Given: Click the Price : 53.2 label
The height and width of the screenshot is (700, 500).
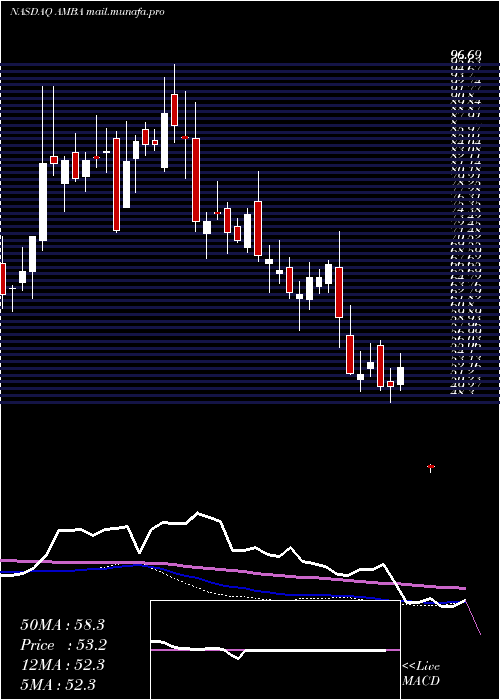Looking at the screenshot, I should click(64, 645).
